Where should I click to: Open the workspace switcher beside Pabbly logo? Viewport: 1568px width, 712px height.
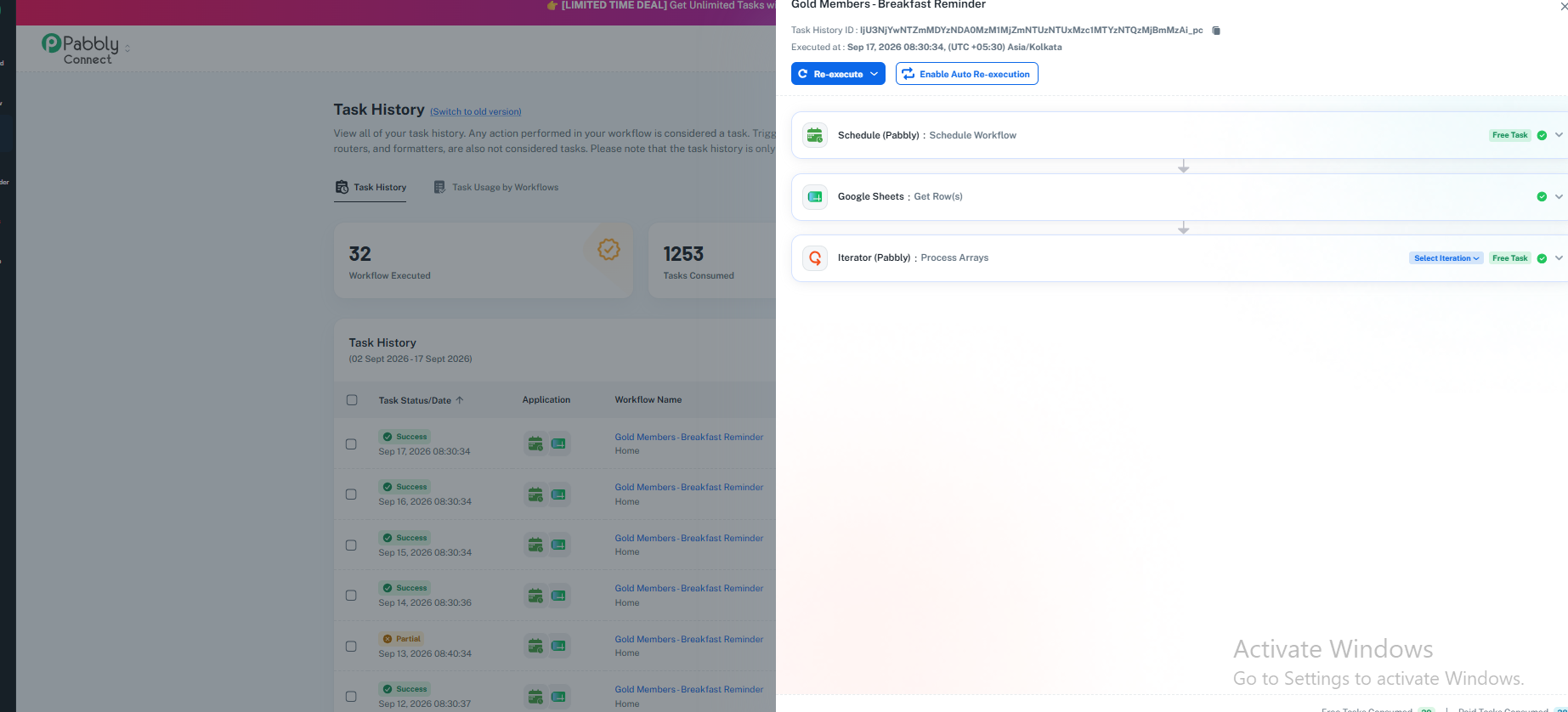(127, 48)
